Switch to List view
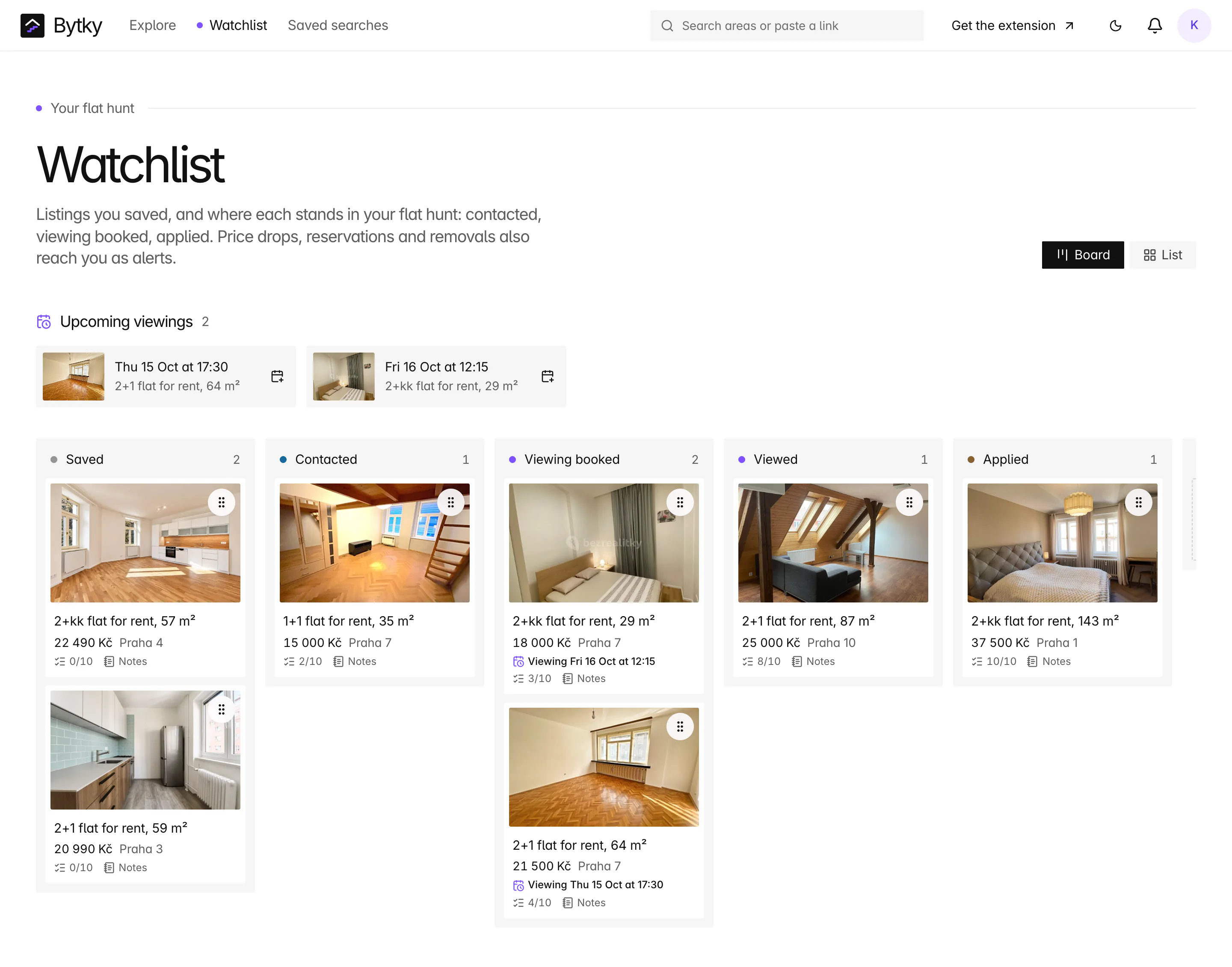Viewport: 1232px width, 967px height. (x=1162, y=255)
